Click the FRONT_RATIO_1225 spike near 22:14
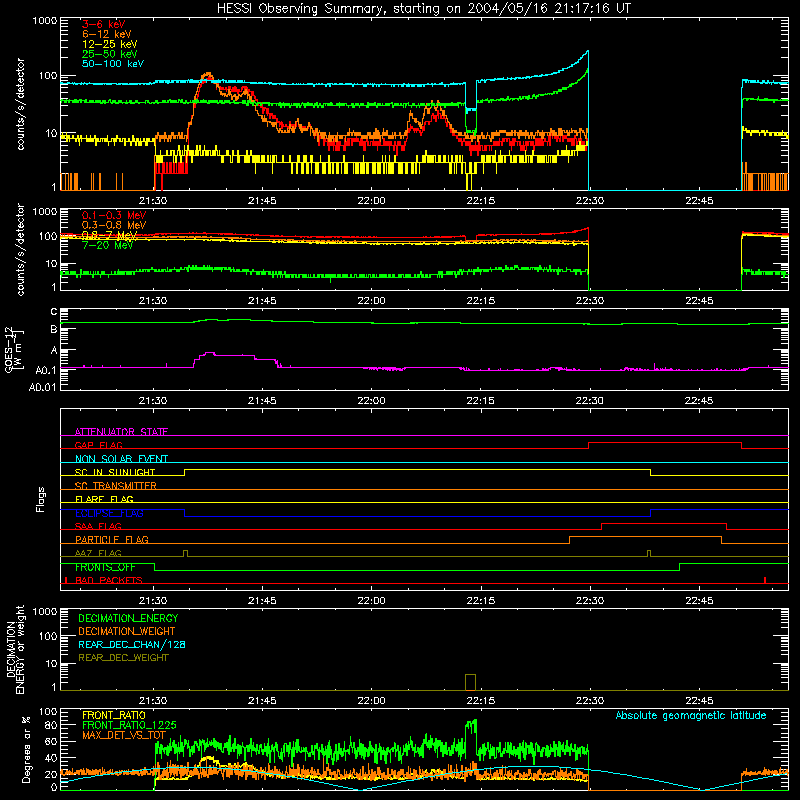This screenshot has width=800, height=800. tap(471, 723)
